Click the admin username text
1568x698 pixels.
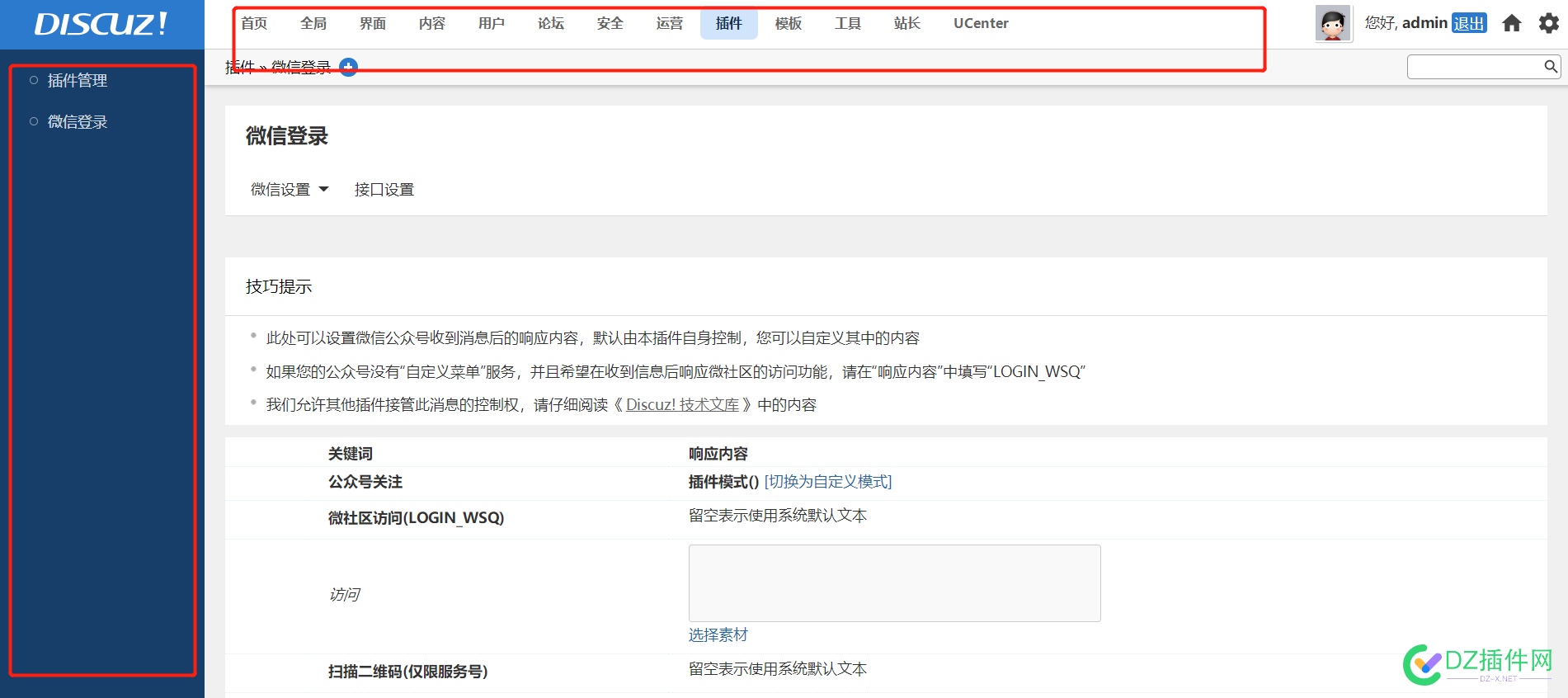(x=1424, y=23)
